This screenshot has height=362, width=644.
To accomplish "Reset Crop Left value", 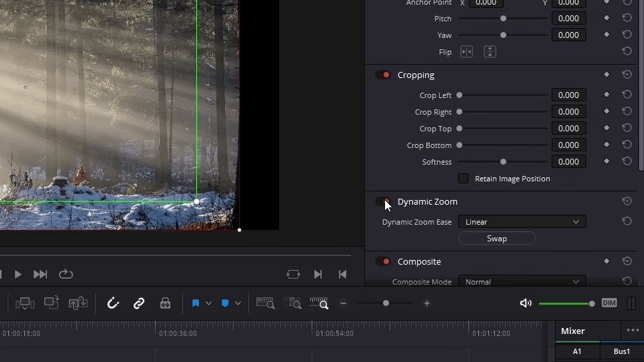I will (627, 95).
